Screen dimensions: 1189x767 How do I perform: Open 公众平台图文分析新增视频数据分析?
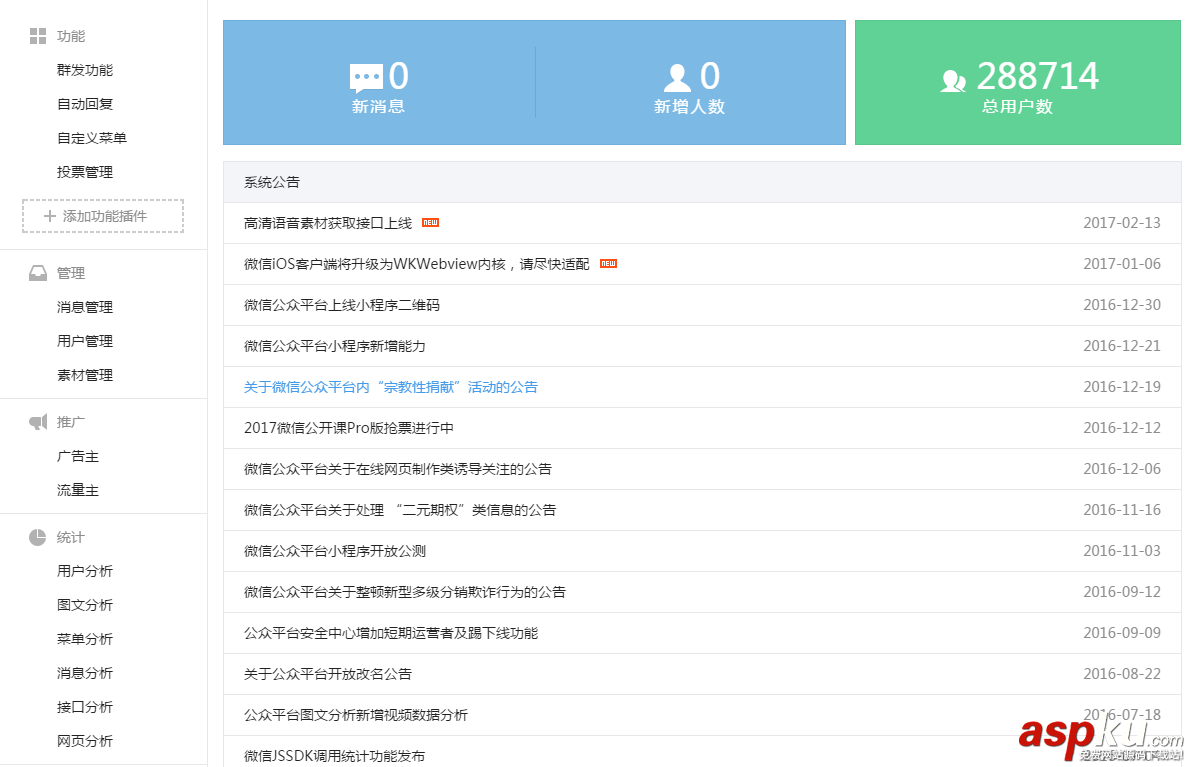pyautogui.click(x=356, y=715)
